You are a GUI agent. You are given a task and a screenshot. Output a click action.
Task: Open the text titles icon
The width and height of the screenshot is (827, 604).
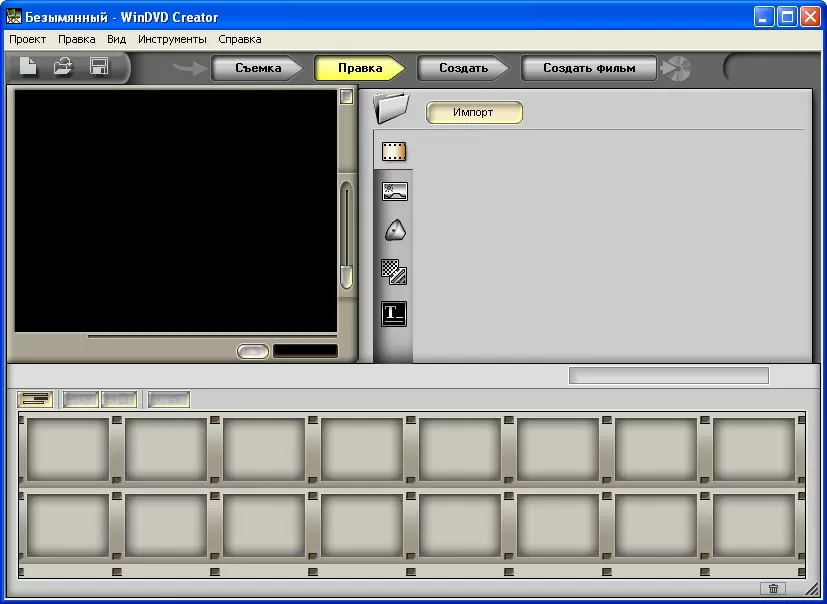coord(394,313)
